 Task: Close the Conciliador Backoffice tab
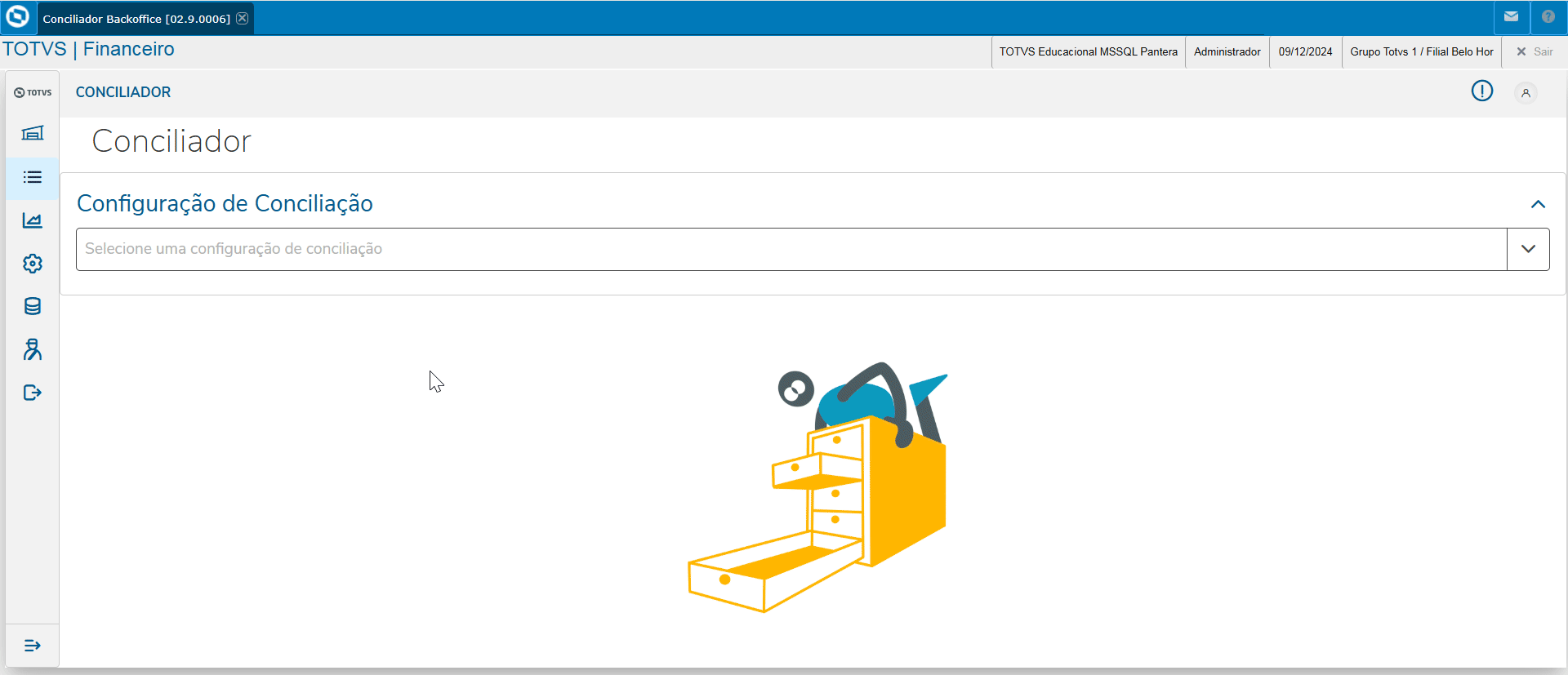coord(243,18)
